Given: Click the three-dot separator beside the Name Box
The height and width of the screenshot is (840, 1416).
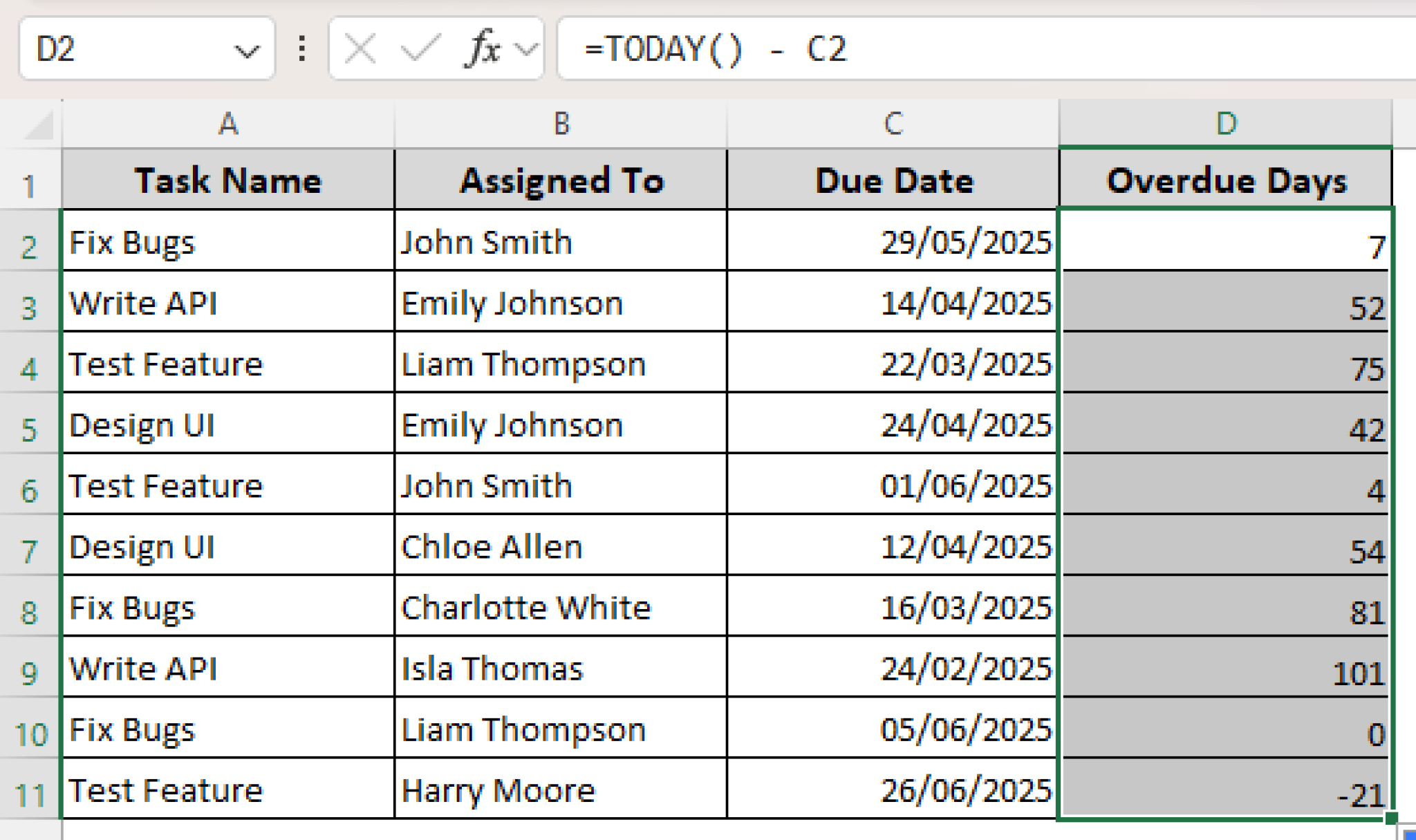Looking at the screenshot, I should pos(301,48).
